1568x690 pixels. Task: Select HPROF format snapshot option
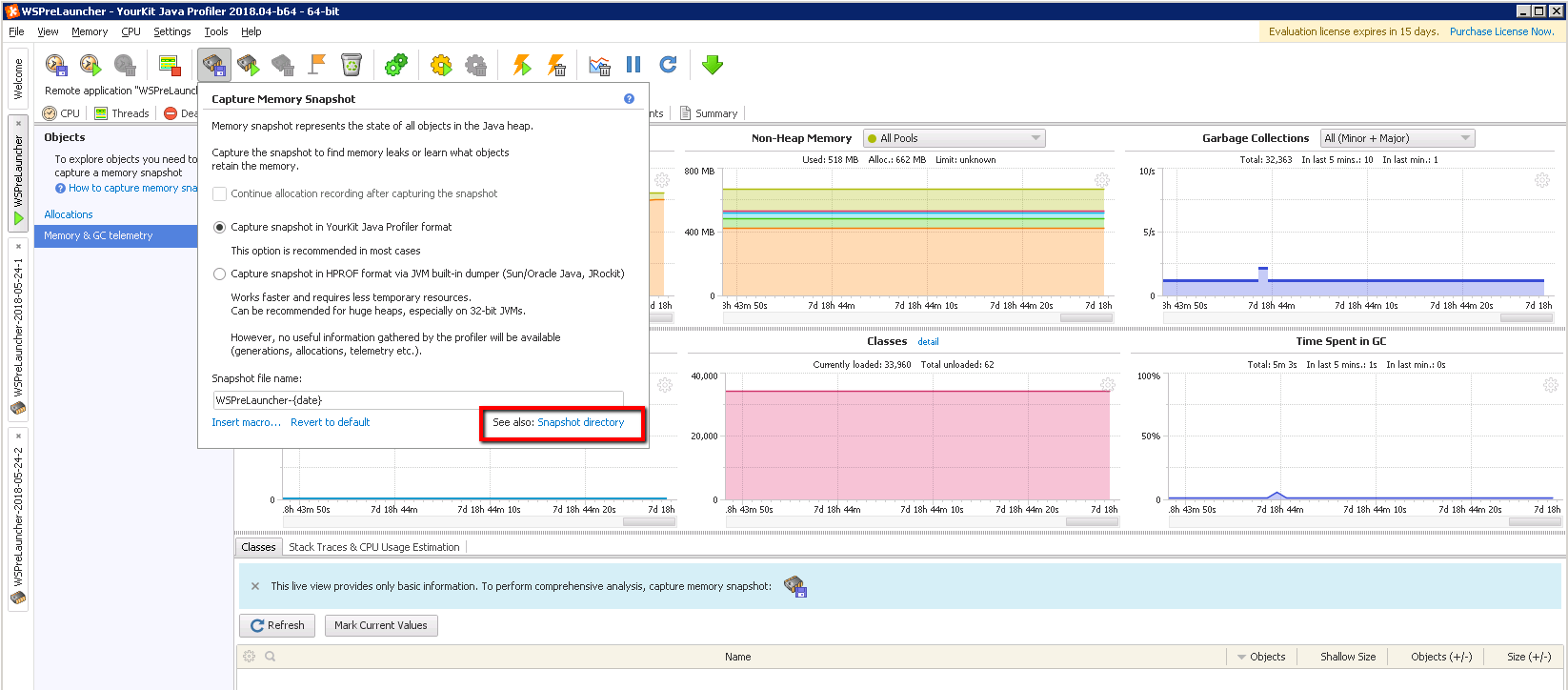pos(220,274)
